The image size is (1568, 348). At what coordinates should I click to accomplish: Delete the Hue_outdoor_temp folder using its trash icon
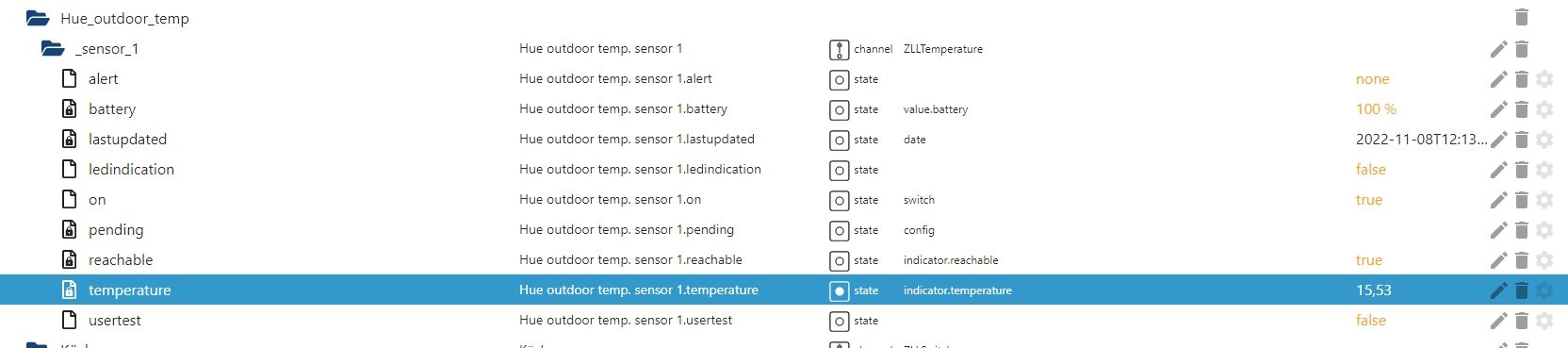pyautogui.click(x=1521, y=18)
